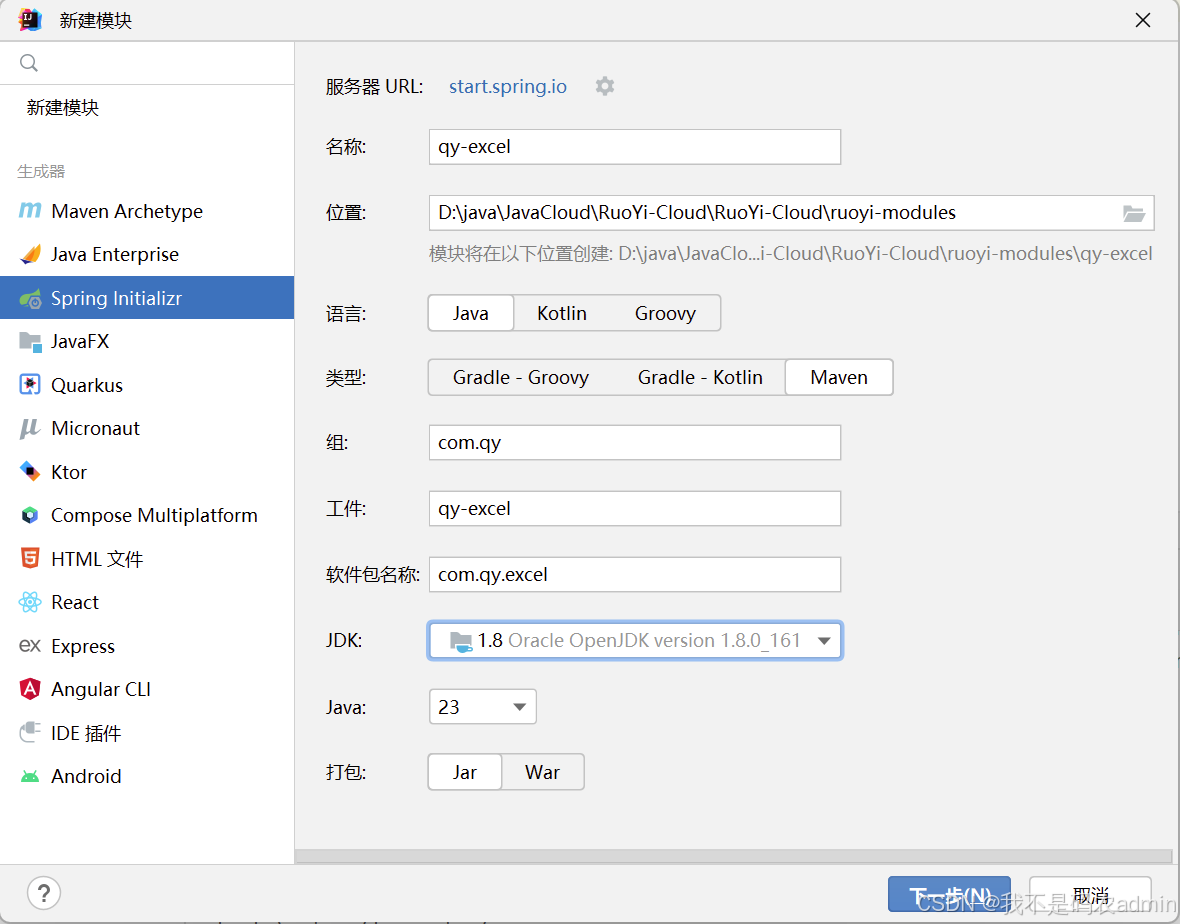Select Java as the language
The image size is (1180, 924).
(471, 313)
